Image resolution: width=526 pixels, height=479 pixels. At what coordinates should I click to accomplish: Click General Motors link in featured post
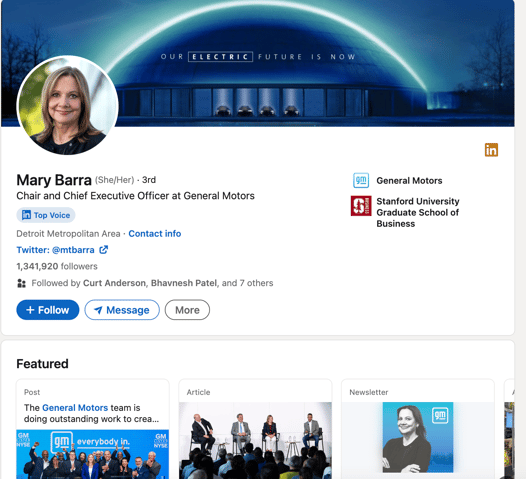point(75,408)
